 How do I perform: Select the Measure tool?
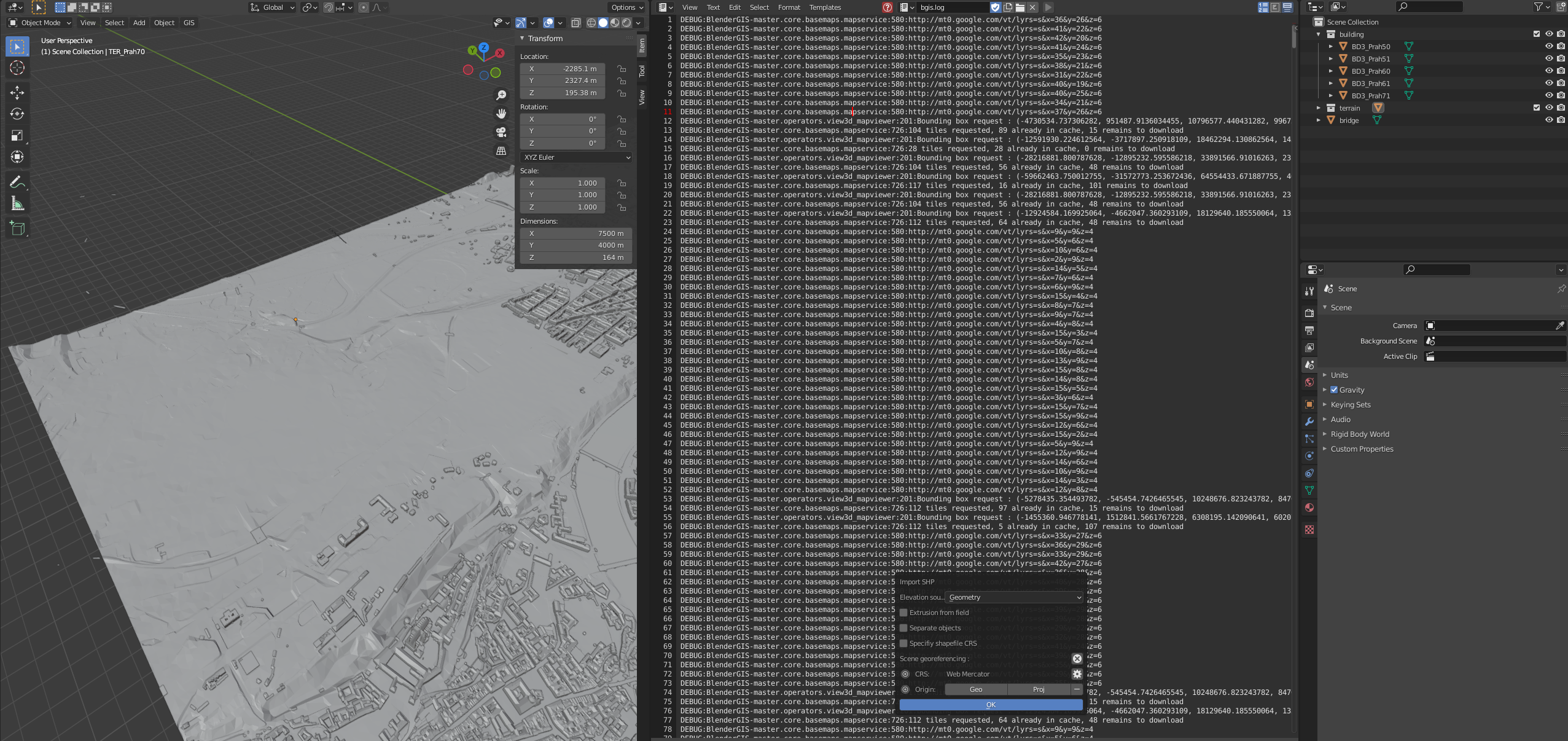[x=17, y=204]
